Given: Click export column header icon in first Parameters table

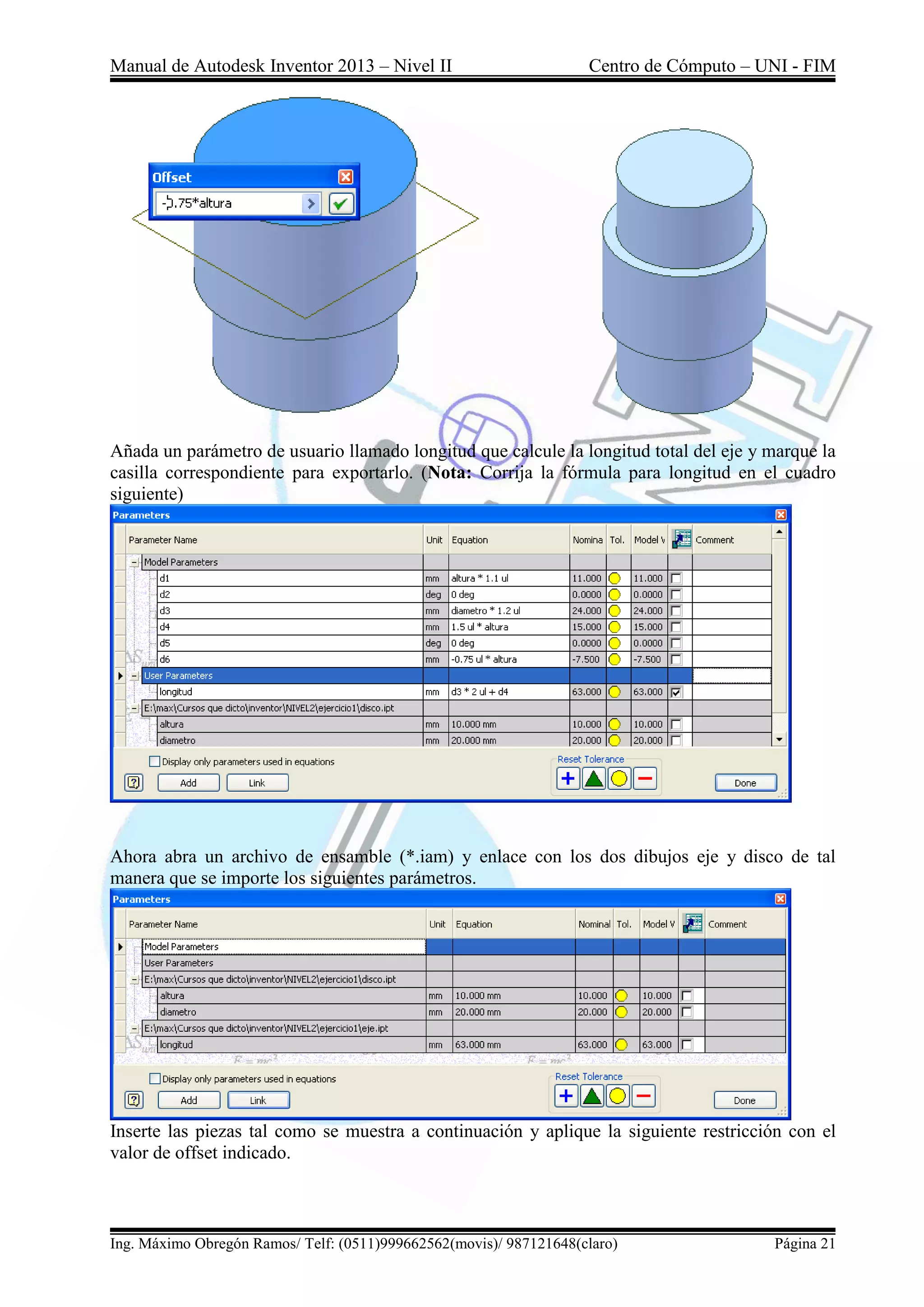Looking at the screenshot, I should click(681, 538).
